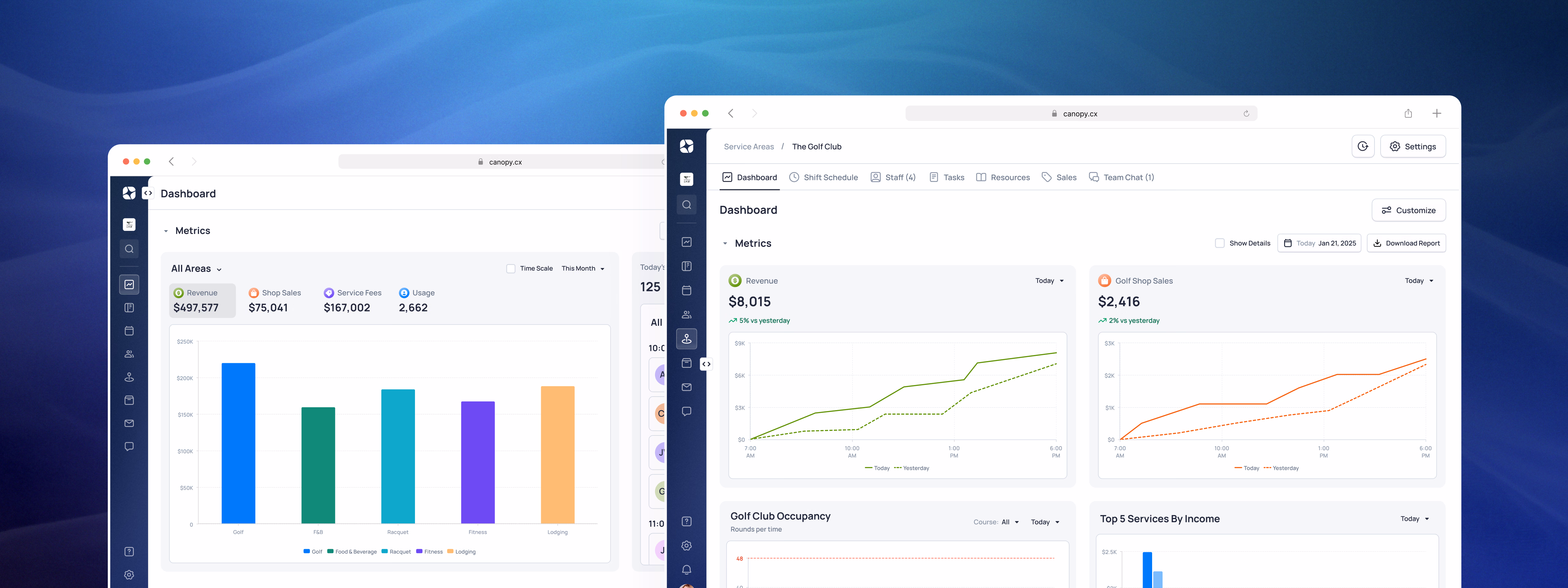The image size is (1568, 588).
Task: Click the browser back arrow in back window
Action: tap(171, 161)
